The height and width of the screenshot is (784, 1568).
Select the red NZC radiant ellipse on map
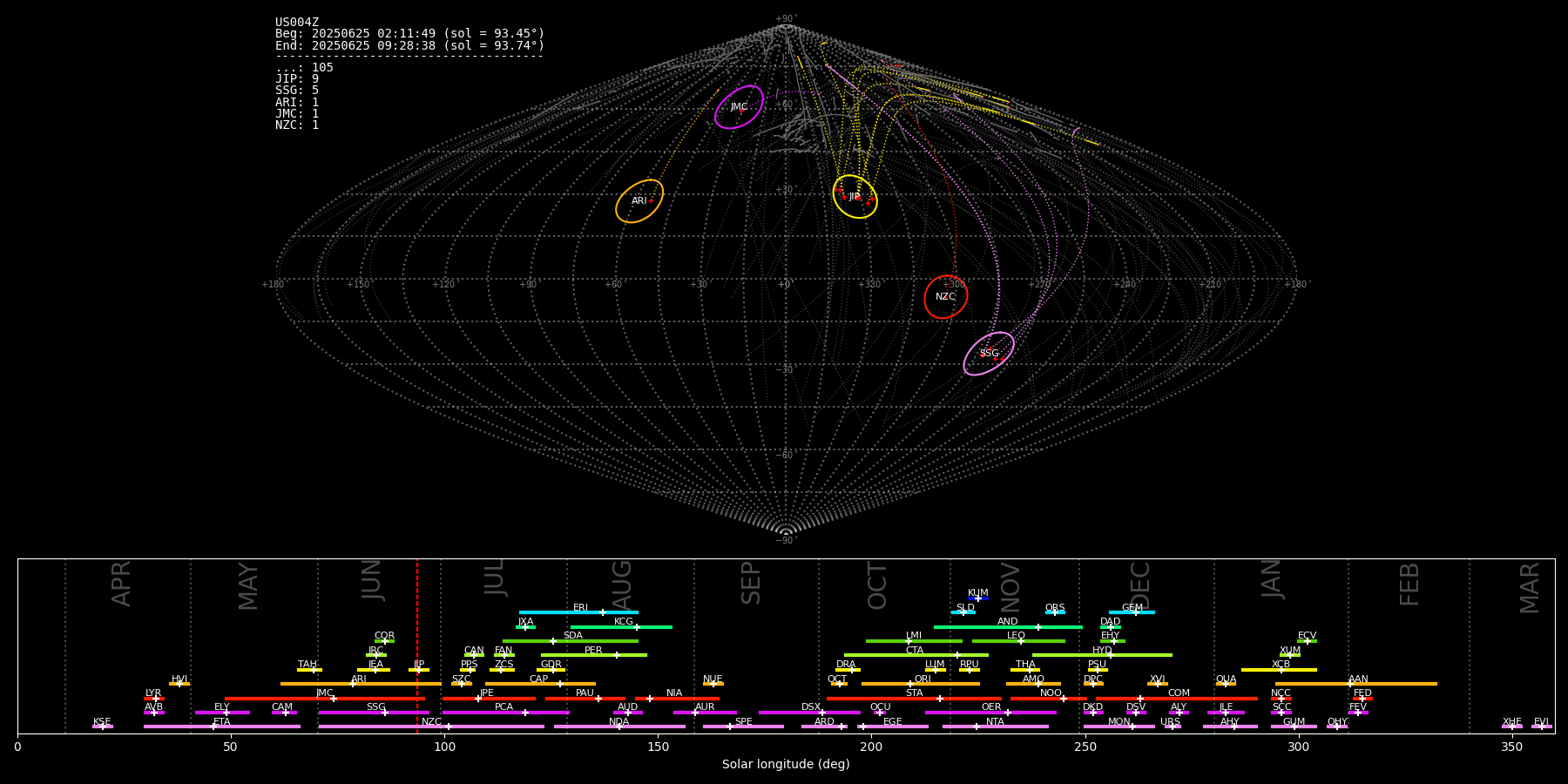point(946,297)
